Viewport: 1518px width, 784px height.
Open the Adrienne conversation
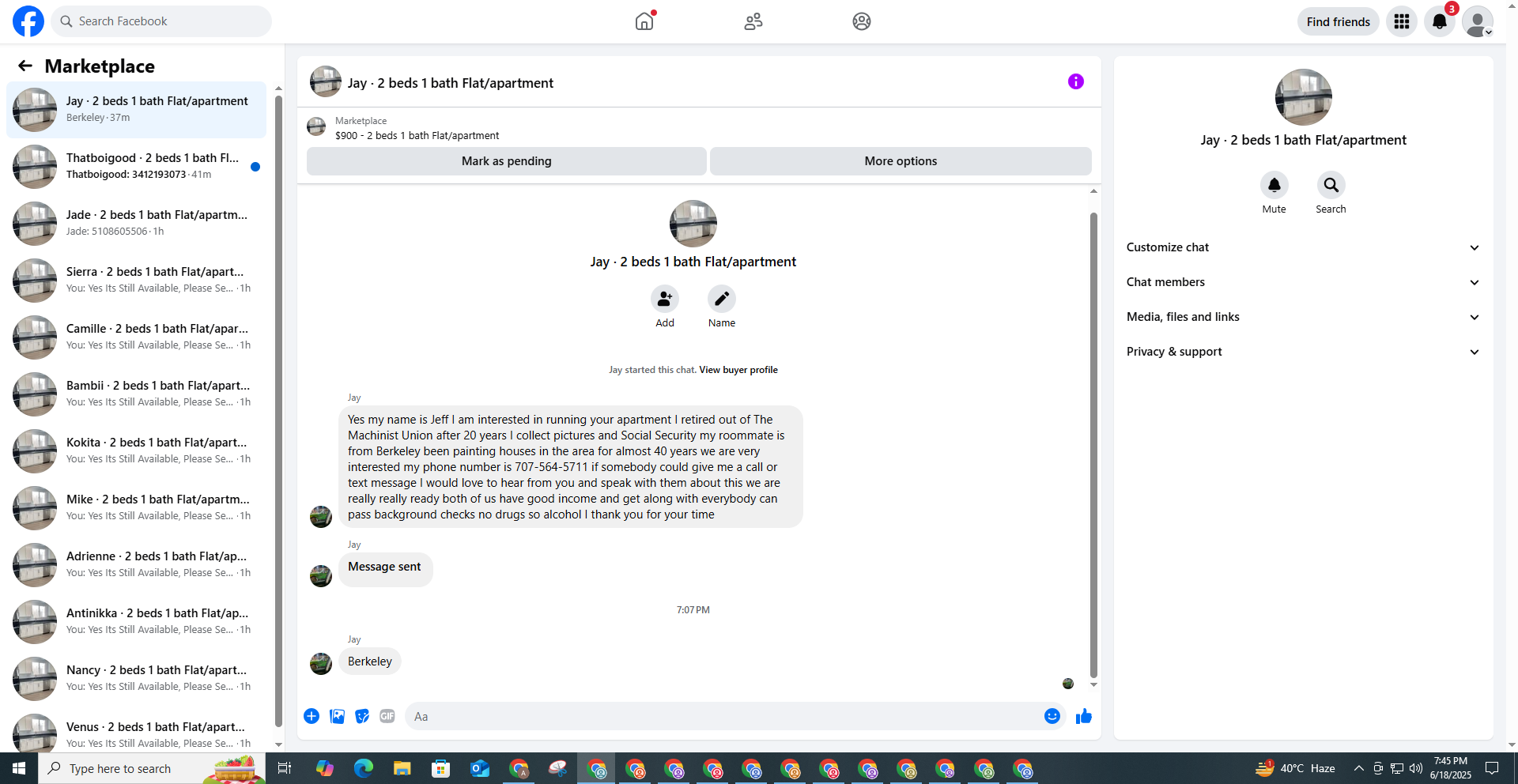[136, 565]
